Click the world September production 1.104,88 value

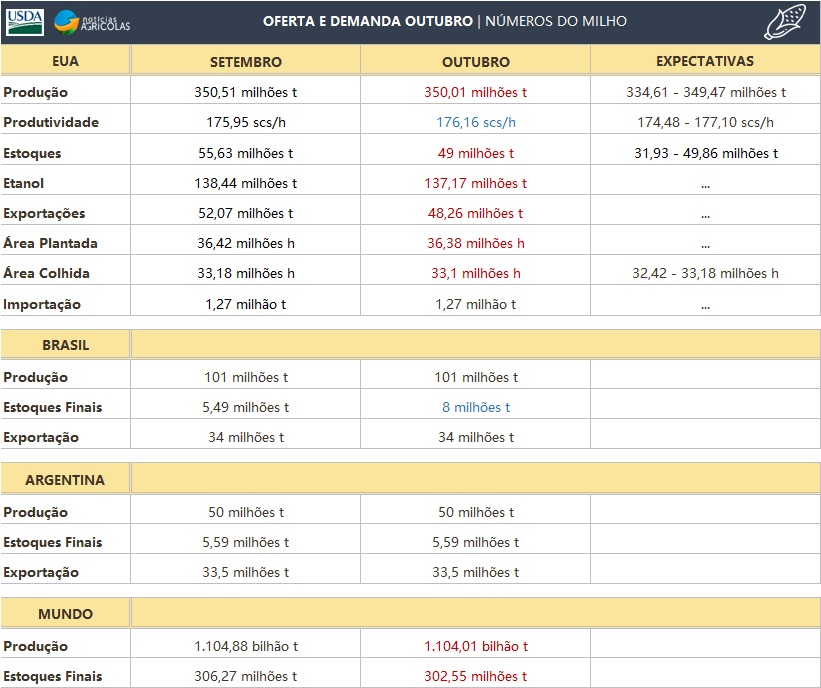[245, 646]
